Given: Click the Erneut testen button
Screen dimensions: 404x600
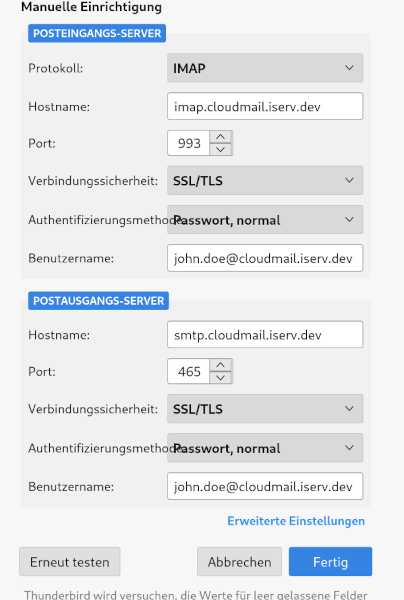Looking at the screenshot, I should pos(70,561).
